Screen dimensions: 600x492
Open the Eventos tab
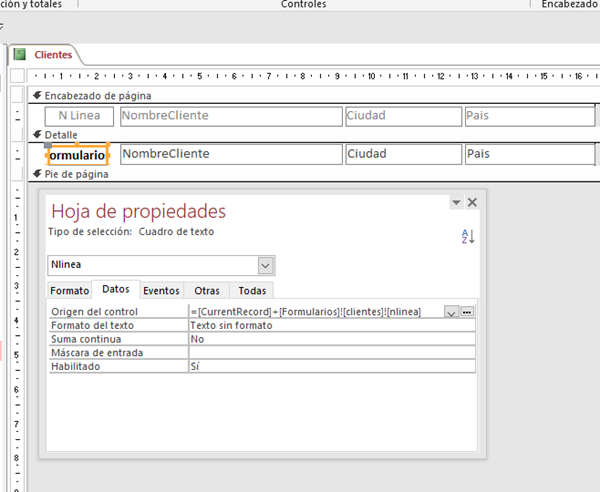tap(161, 290)
